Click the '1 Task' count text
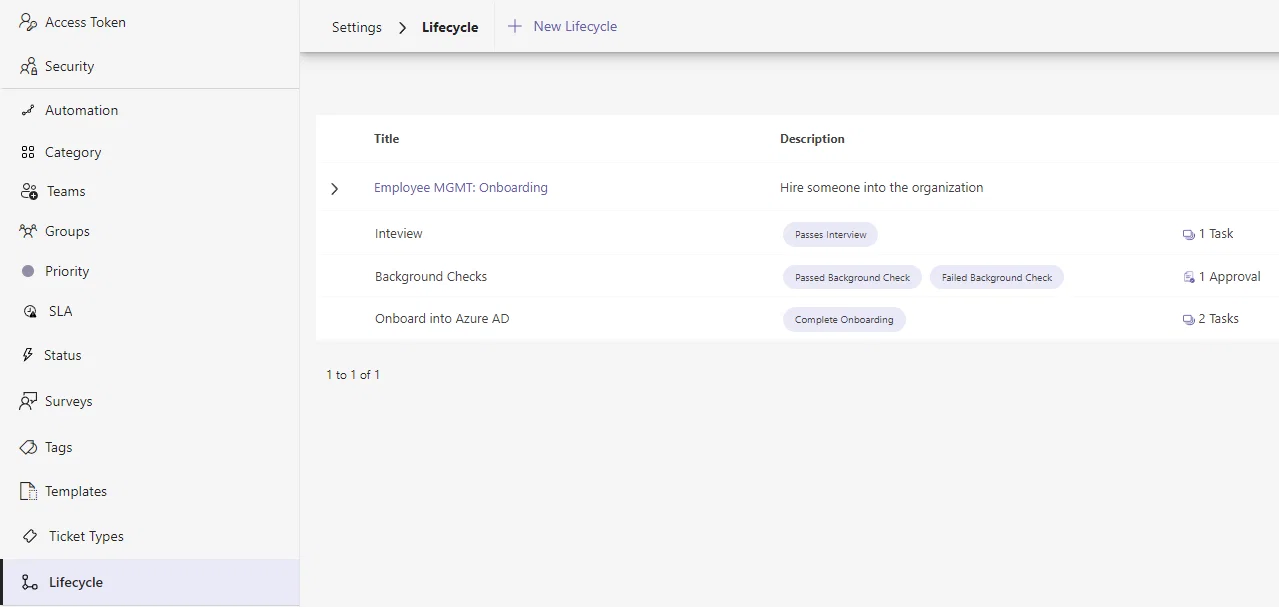 click(x=1216, y=234)
